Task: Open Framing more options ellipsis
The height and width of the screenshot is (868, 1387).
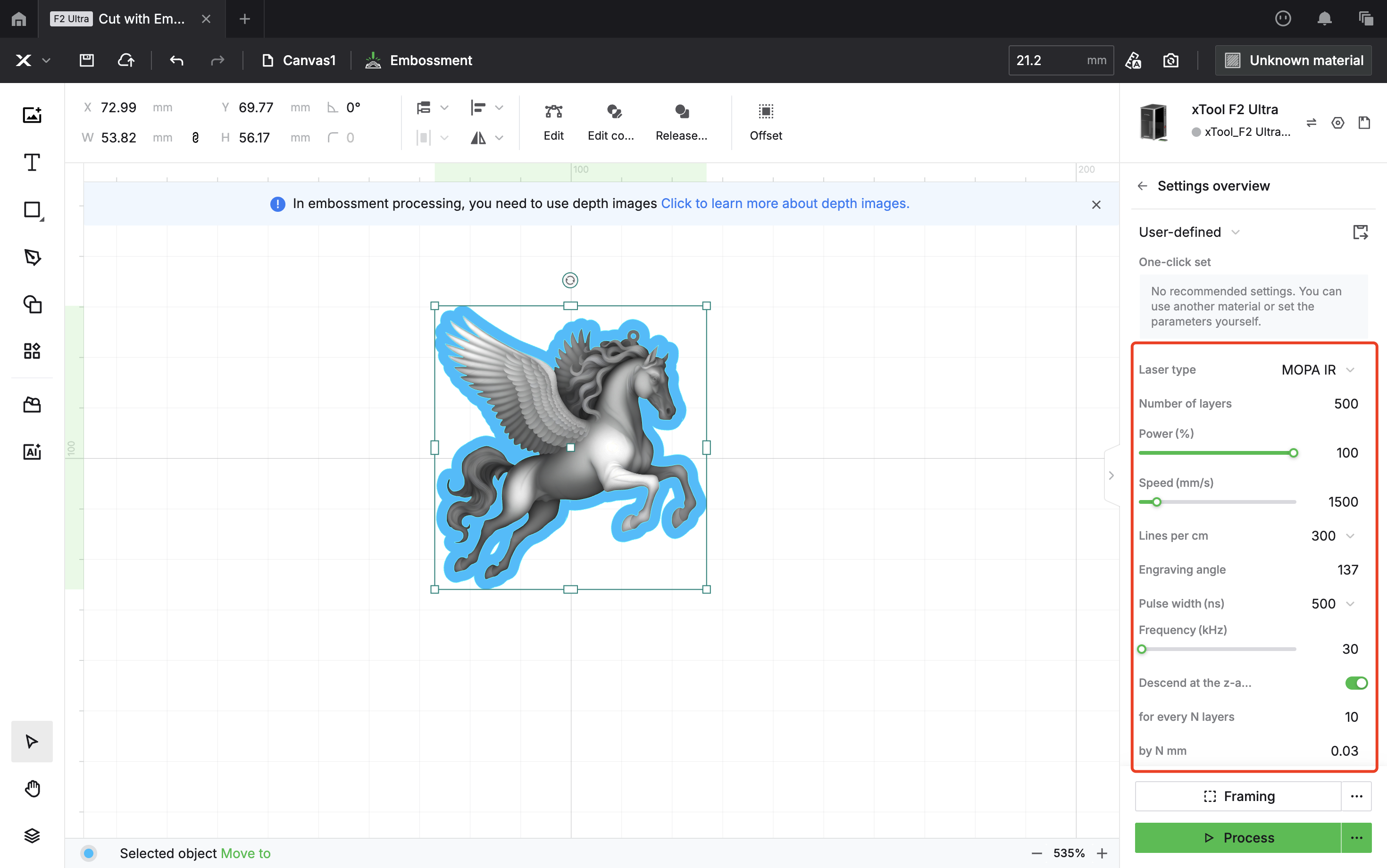Action: coord(1357,796)
